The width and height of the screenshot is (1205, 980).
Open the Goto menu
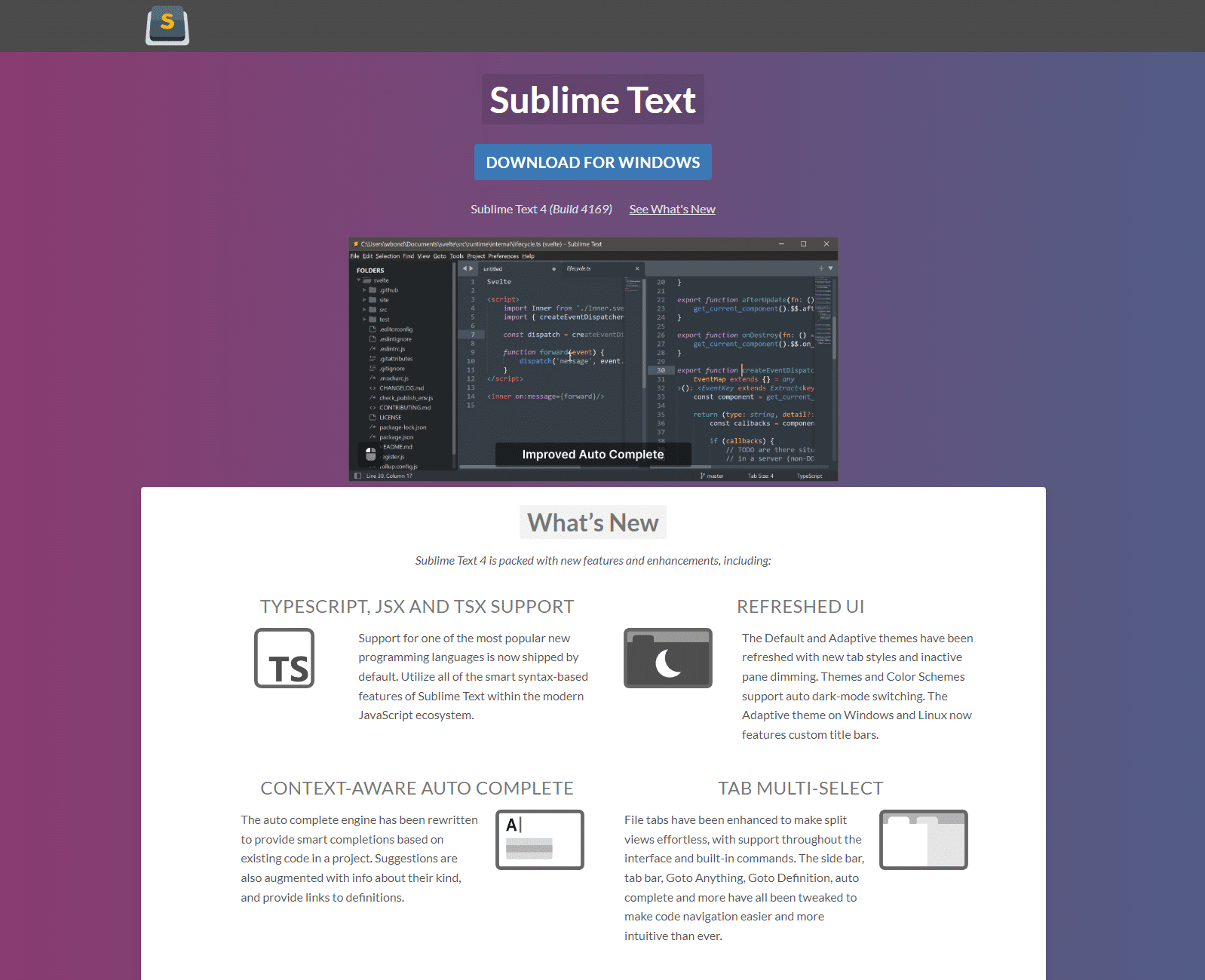click(440, 256)
